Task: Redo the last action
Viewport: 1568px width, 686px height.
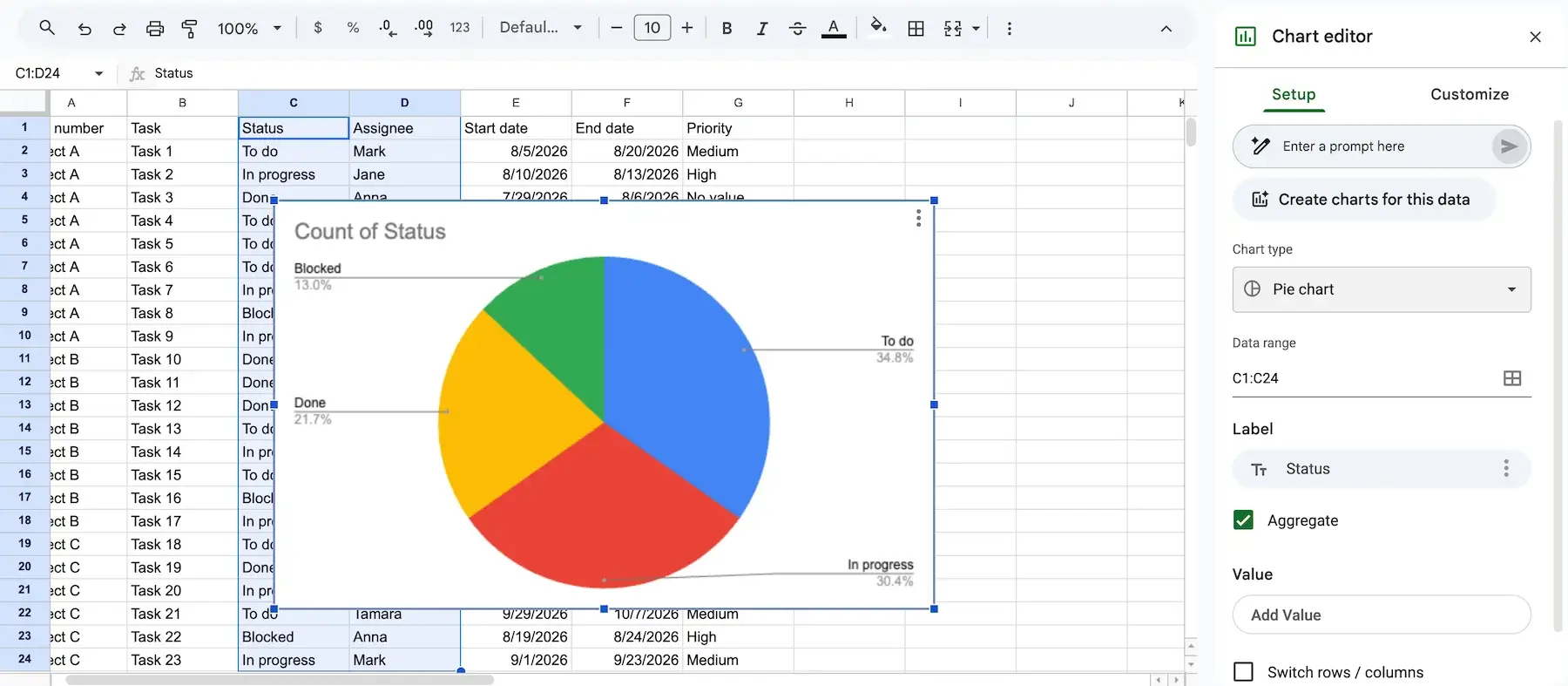Action: (119, 28)
